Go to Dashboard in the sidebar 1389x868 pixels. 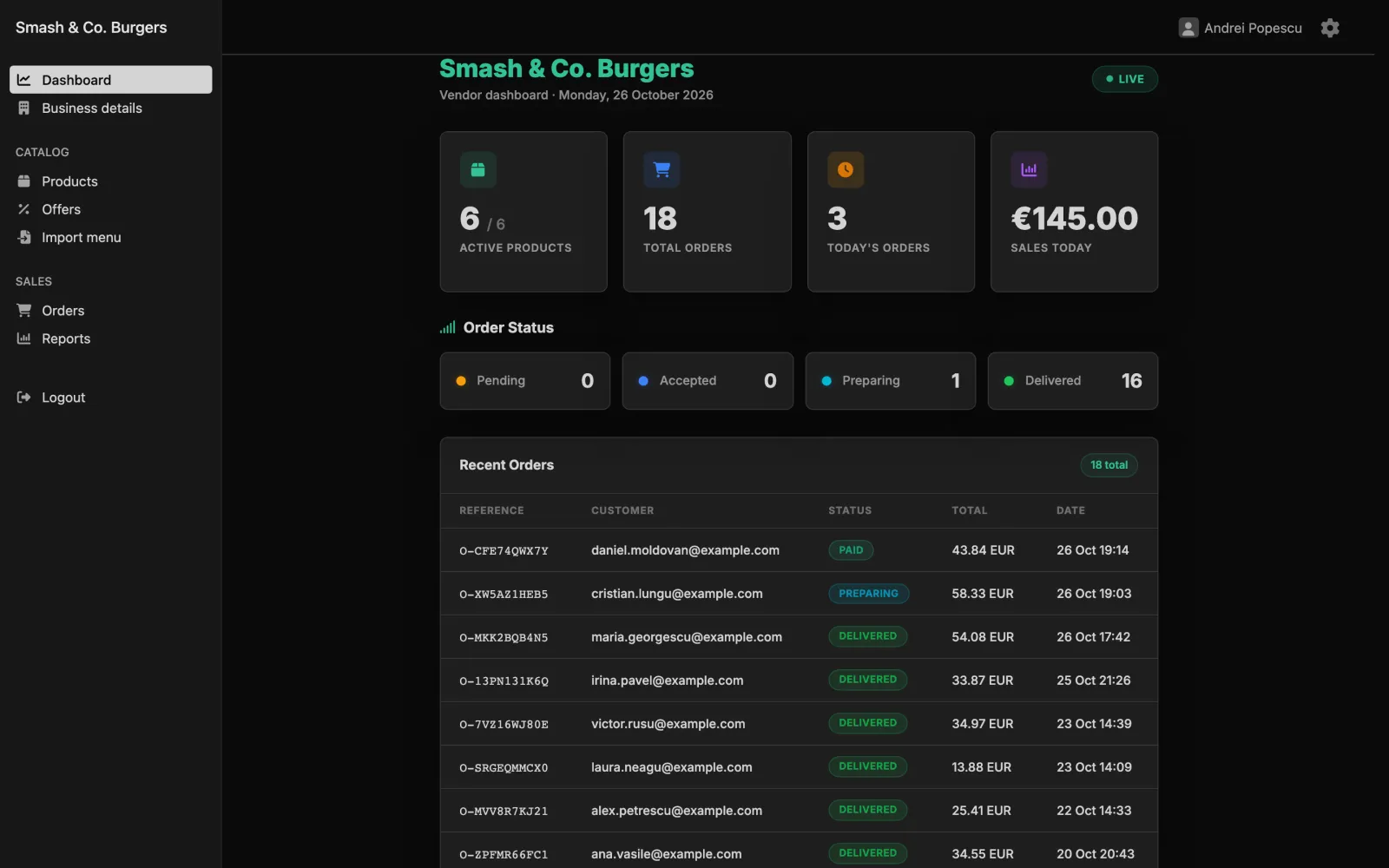coord(111,80)
